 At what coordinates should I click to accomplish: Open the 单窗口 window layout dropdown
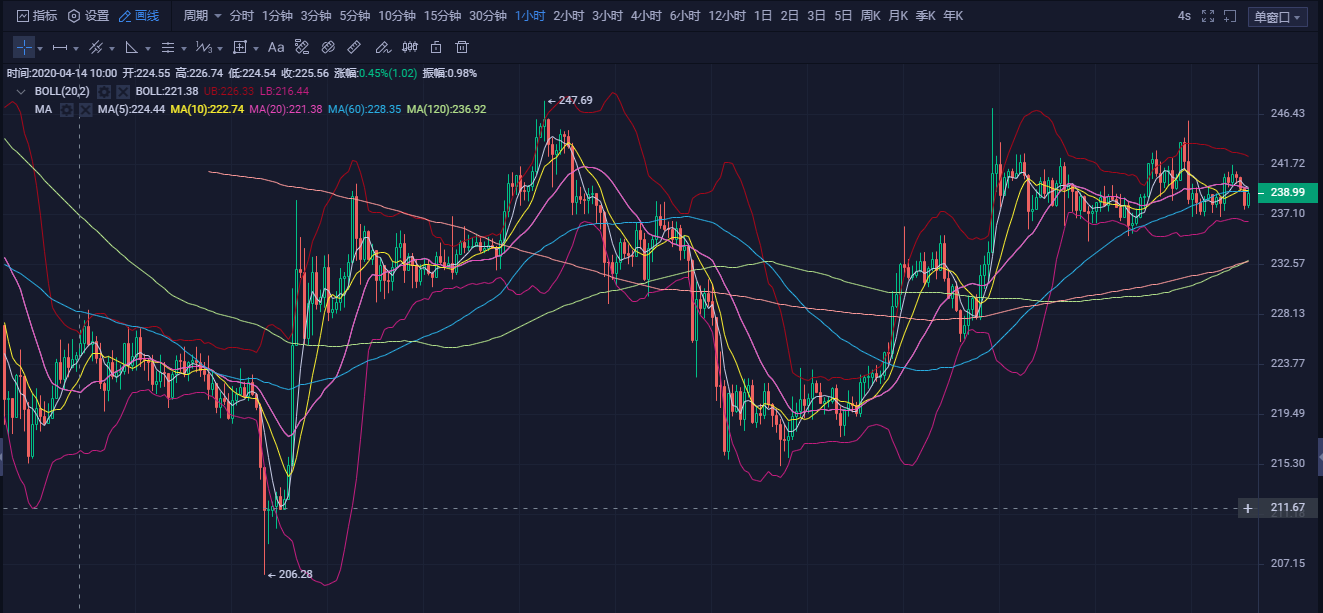(x=1278, y=17)
